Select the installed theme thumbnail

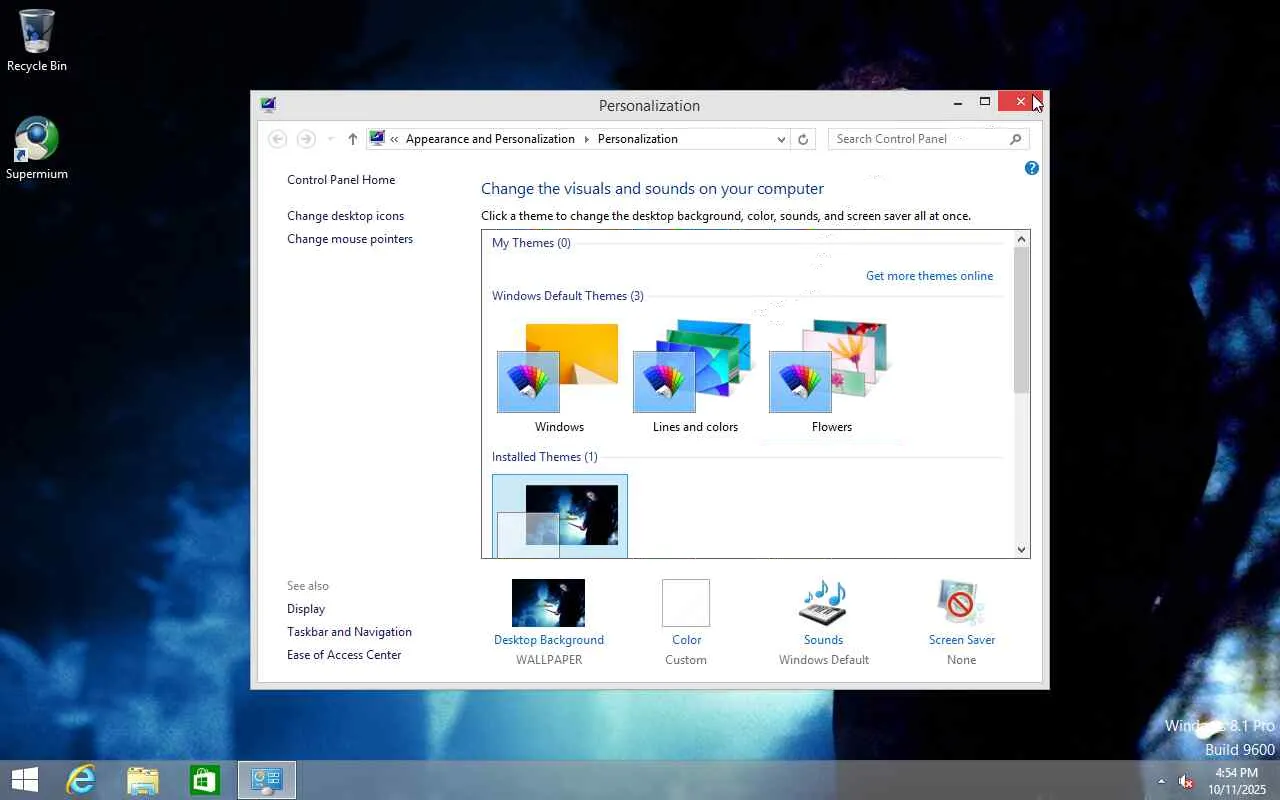click(560, 516)
